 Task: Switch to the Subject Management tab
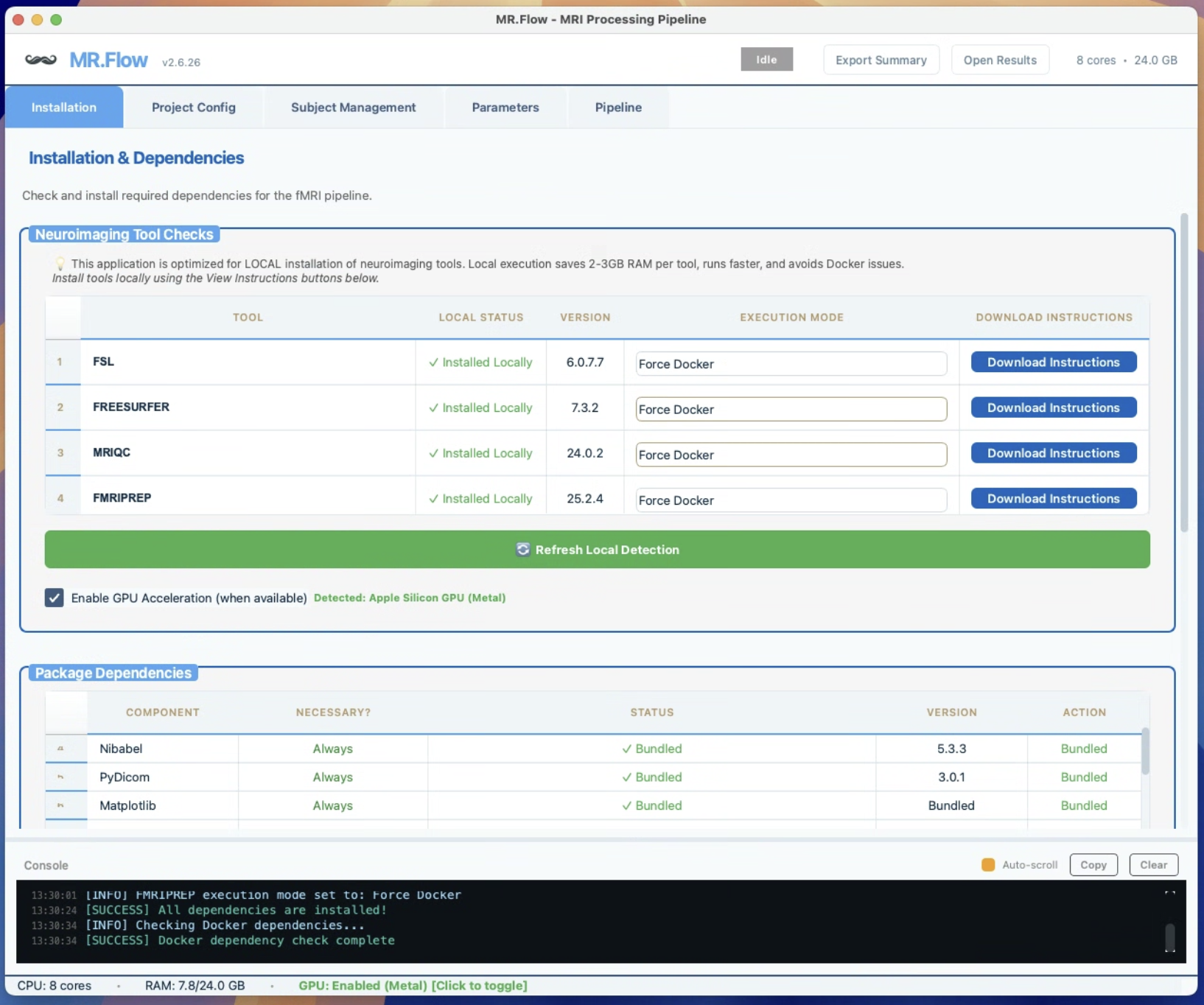(x=353, y=107)
